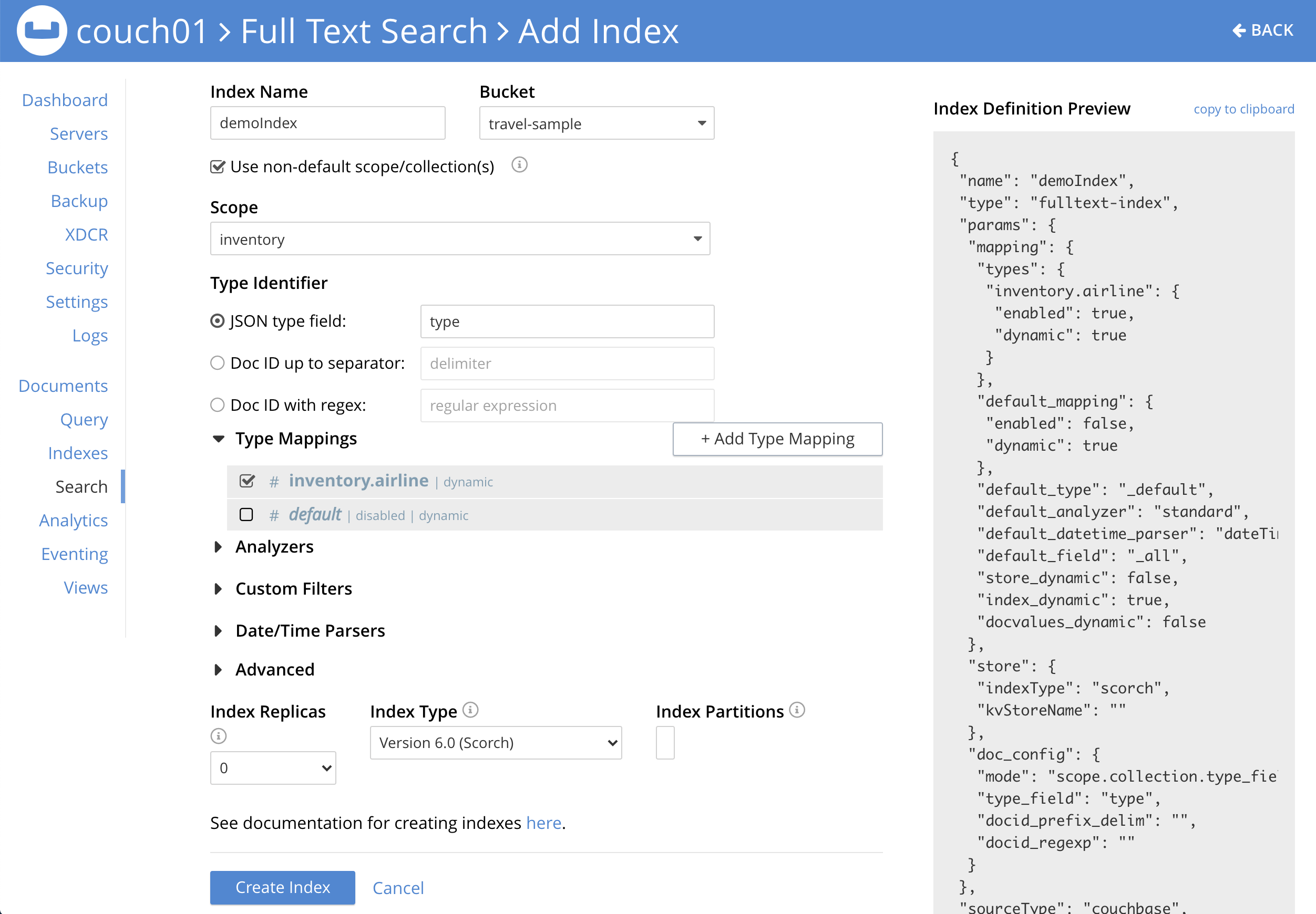Image resolution: width=1316 pixels, height=914 pixels.
Task: Select Search in sidebar
Action: click(x=81, y=487)
